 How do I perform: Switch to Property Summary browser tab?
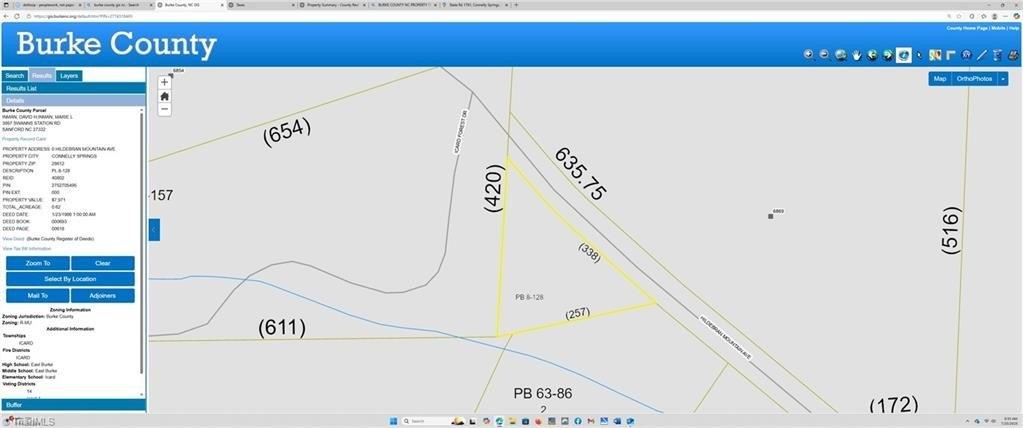pyautogui.click(x=331, y=4)
